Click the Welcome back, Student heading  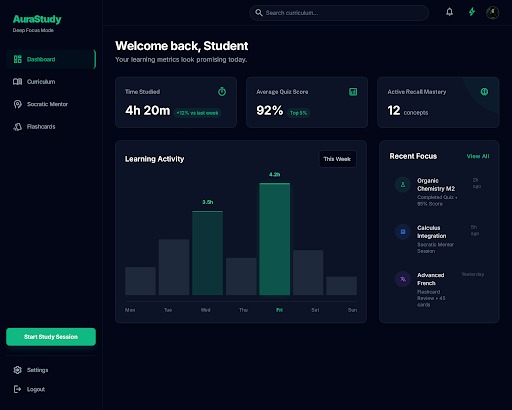182,46
